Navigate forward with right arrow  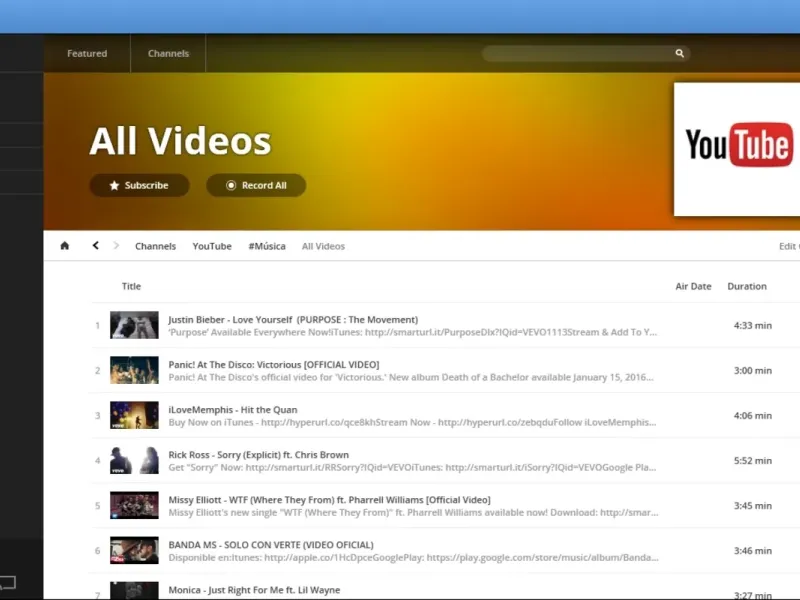pos(116,245)
